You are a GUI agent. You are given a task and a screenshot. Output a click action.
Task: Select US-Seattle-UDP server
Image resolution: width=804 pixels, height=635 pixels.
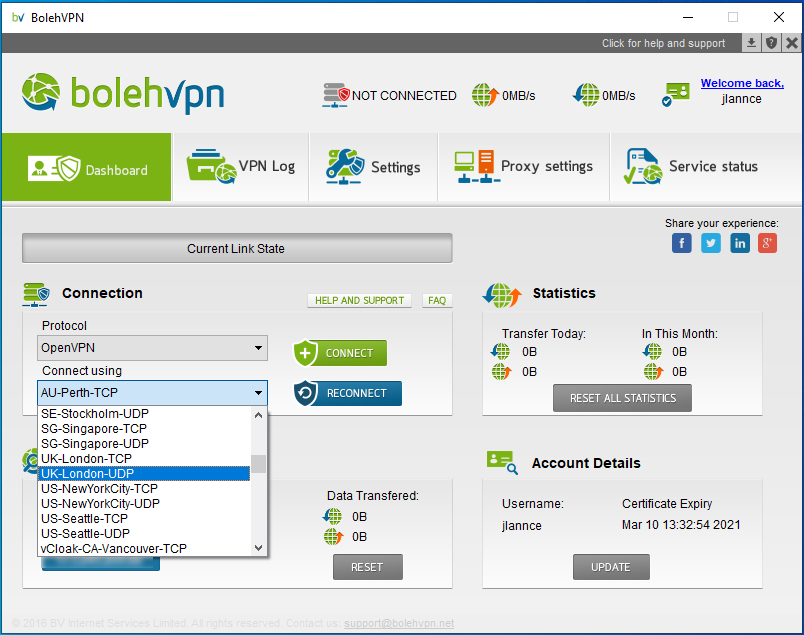coord(144,533)
